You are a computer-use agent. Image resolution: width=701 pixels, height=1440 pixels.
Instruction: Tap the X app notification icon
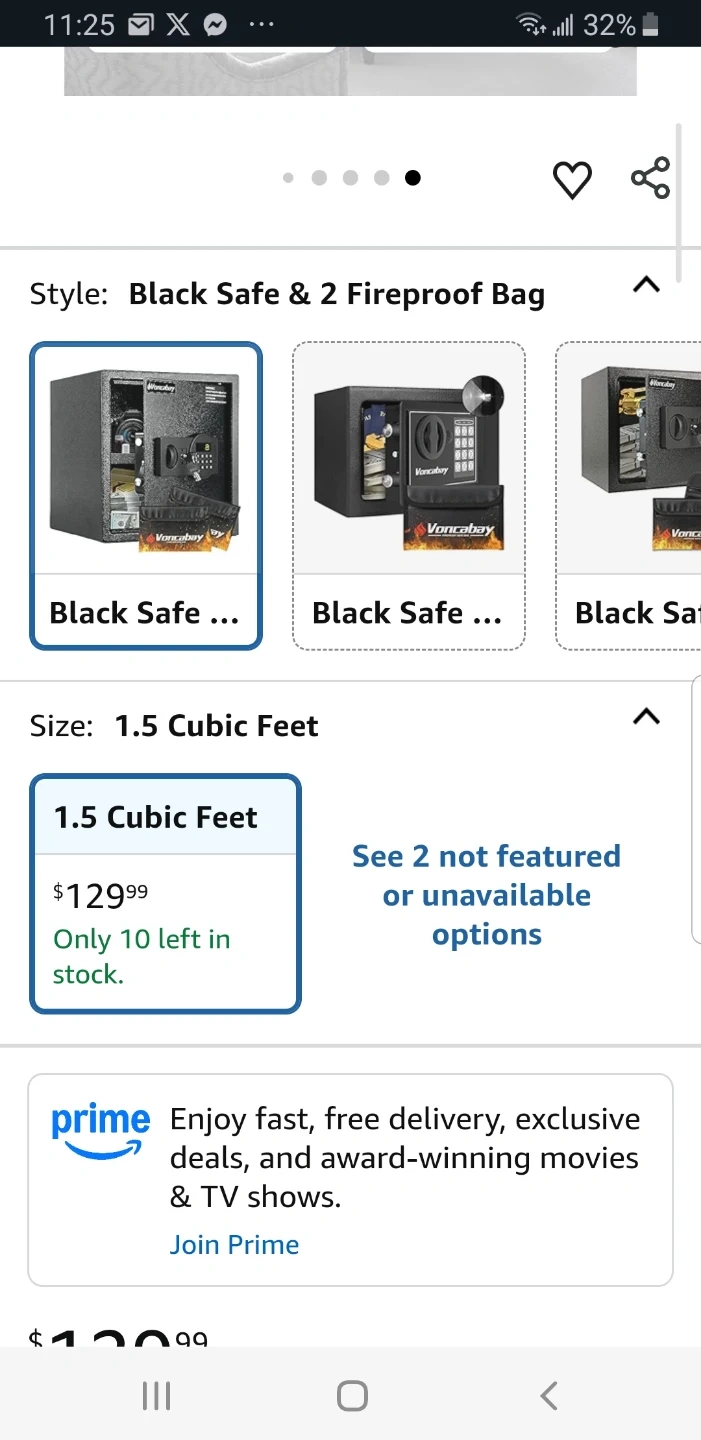(x=178, y=25)
